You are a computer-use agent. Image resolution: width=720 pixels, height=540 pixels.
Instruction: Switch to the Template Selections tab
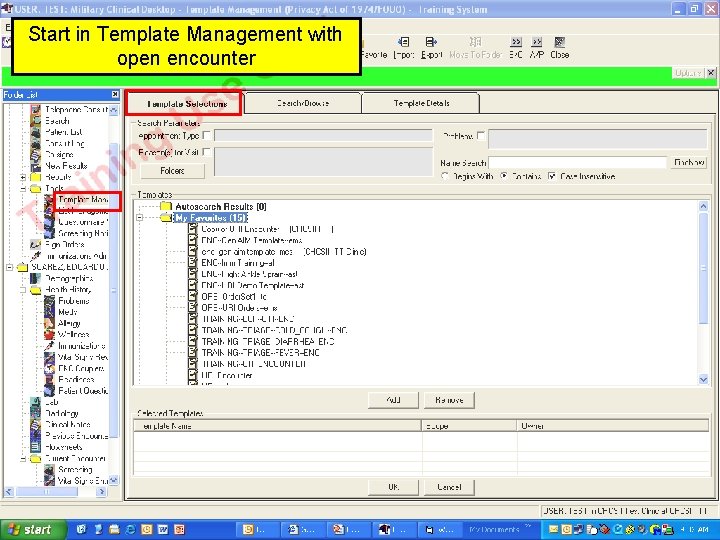click(x=184, y=103)
